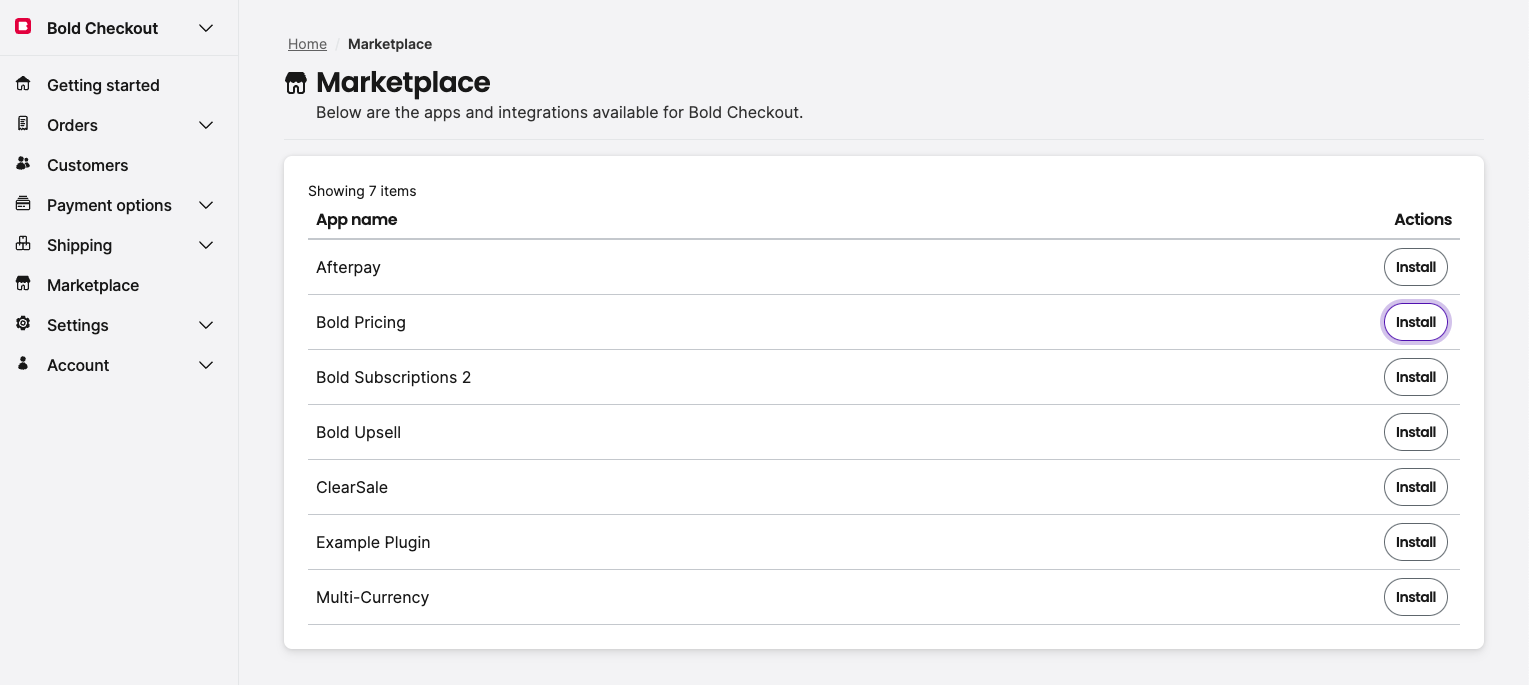Click the Payment options card icon

[x=22, y=204]
